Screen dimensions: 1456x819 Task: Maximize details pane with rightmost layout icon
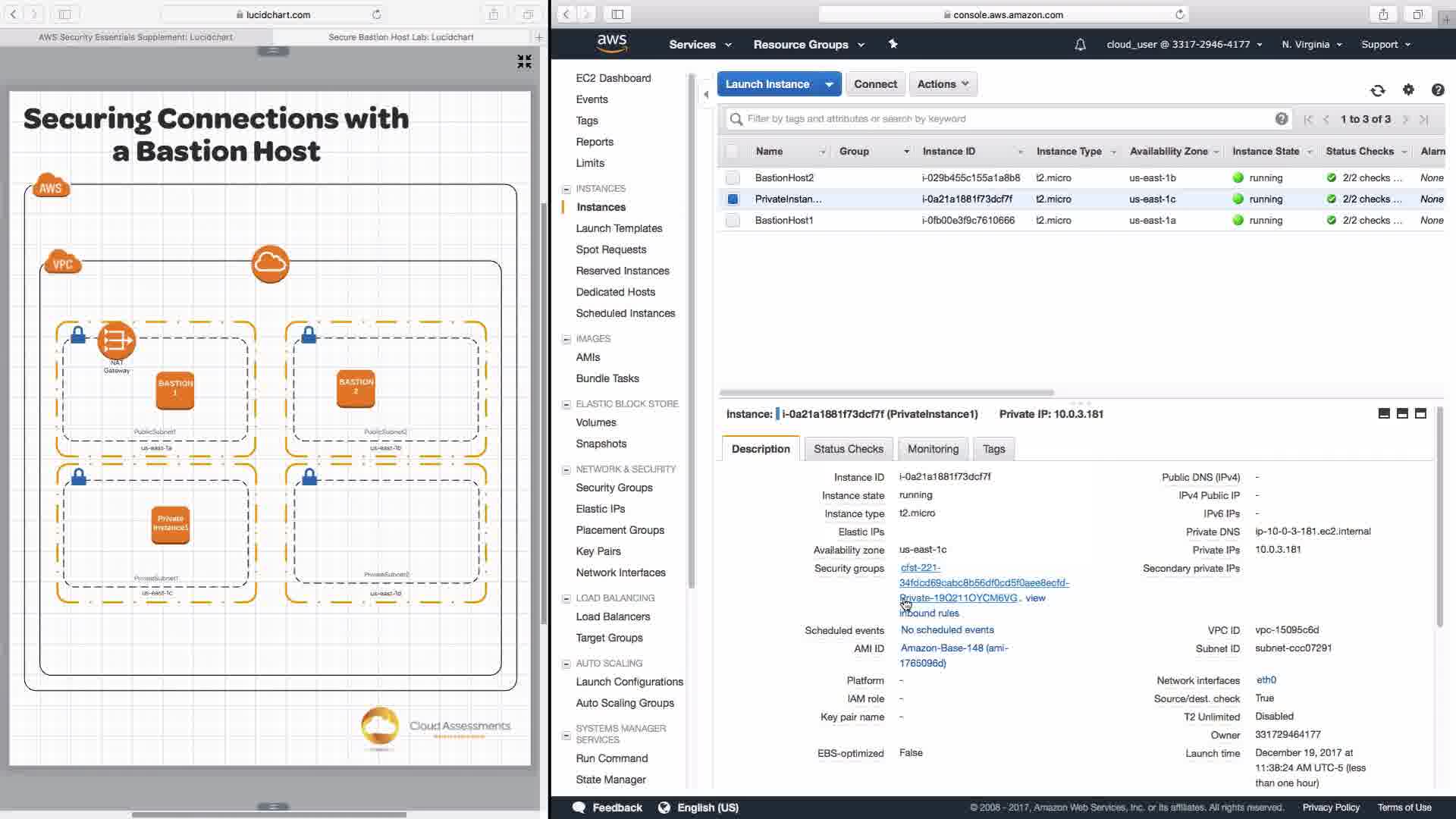pos(1420,413)
